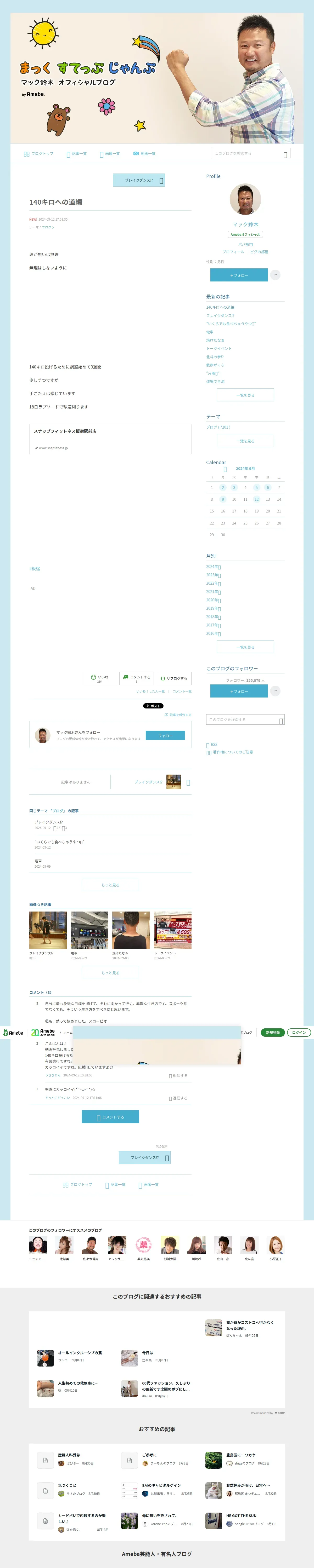
Task: Click もっと見る under 同じテーマ articles
Action: [110, 885]
